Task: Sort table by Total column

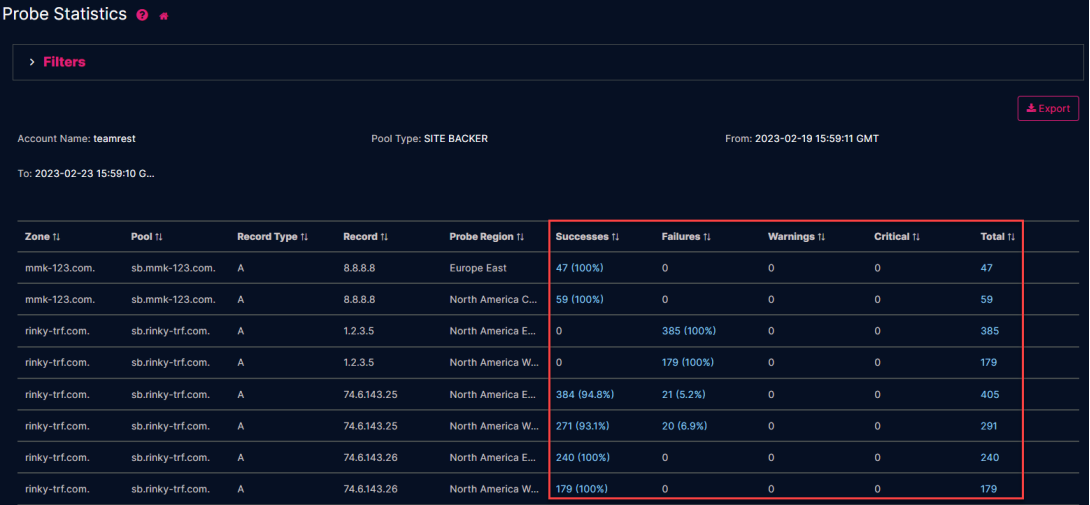Action: (x=998, y=237)
